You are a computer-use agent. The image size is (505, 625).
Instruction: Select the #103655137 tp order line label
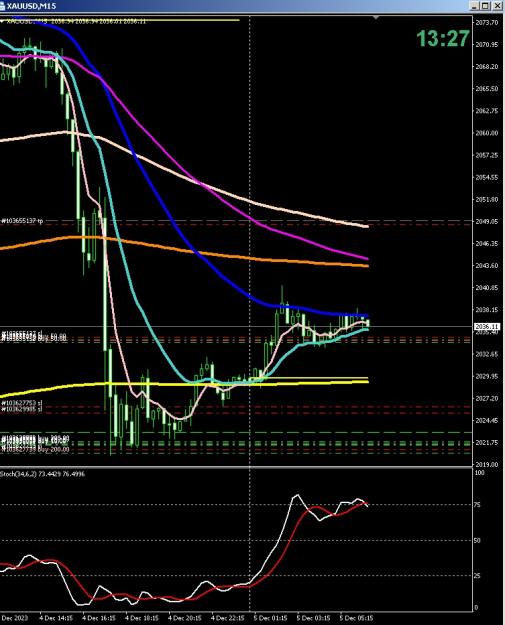22,220
